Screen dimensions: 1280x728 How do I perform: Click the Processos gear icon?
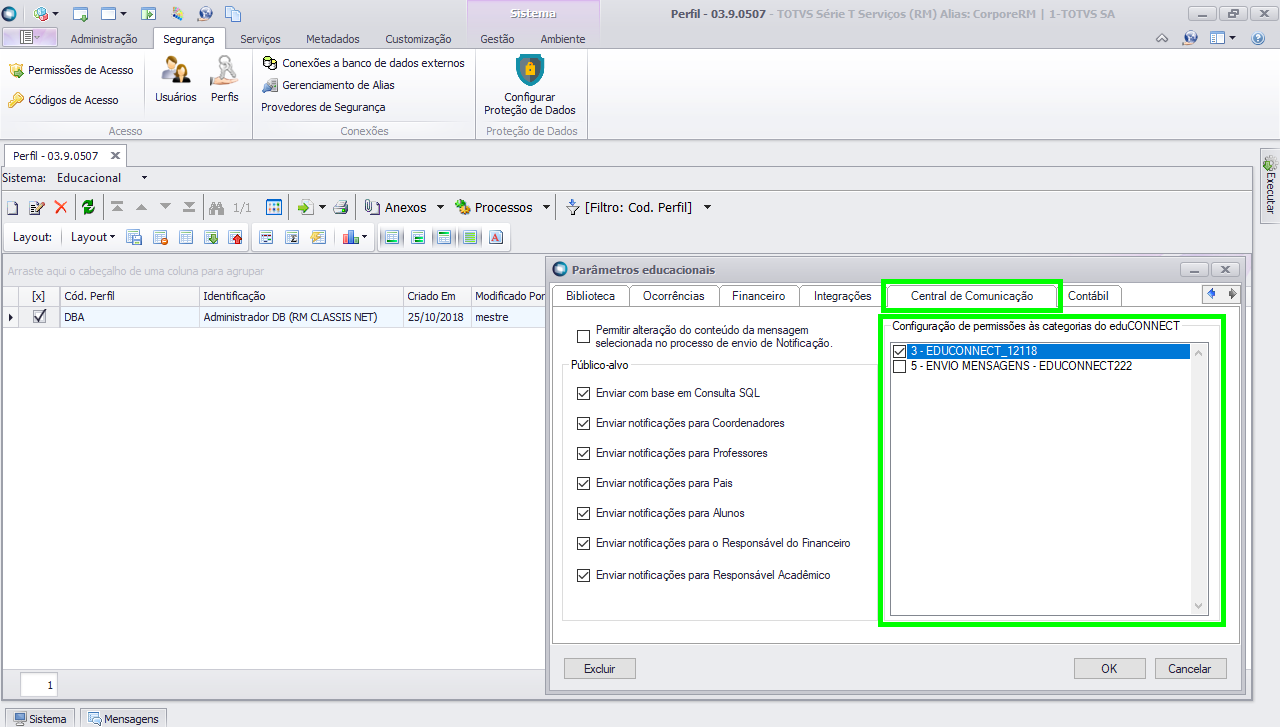(463, 207)
